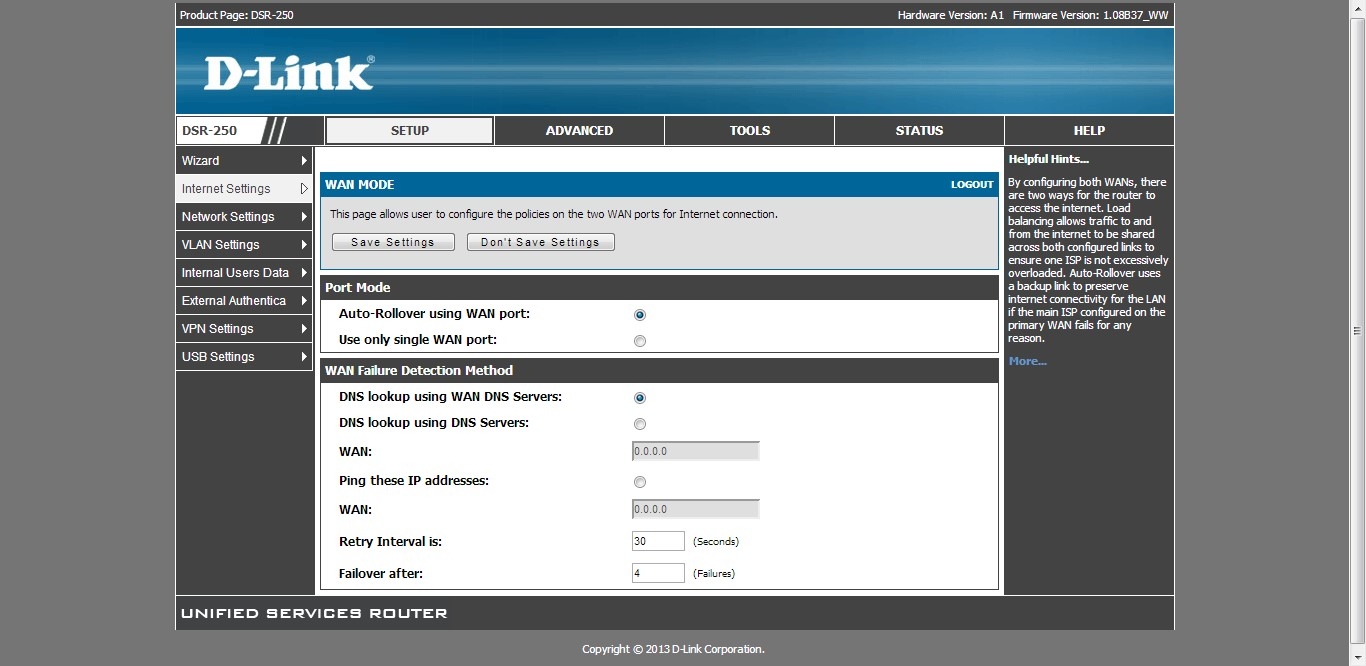Viewport: 1366px width, 666px height.
Task: Click the Save Settings button
Action: 393,242
